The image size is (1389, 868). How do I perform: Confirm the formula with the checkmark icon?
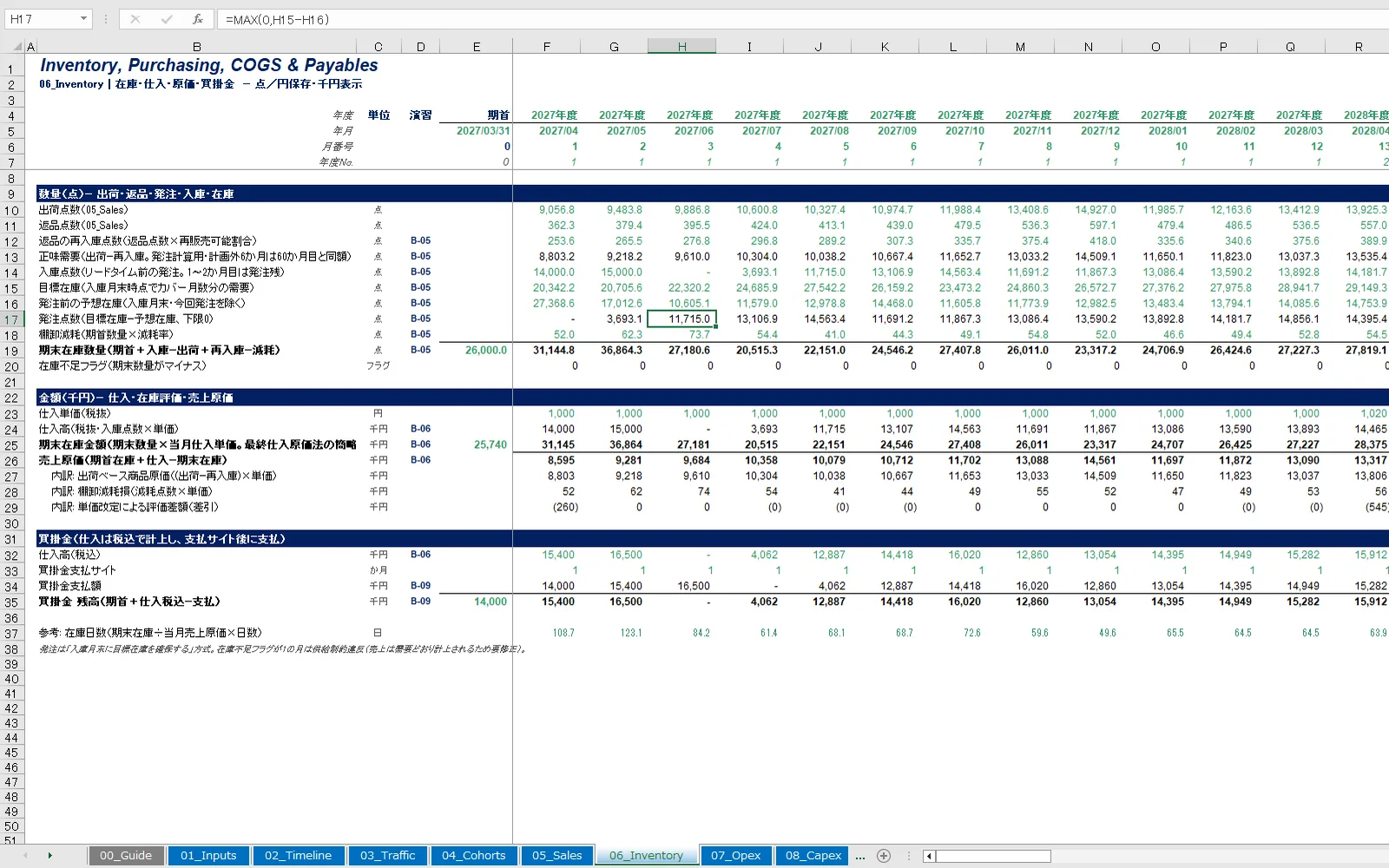coord(167,19)
